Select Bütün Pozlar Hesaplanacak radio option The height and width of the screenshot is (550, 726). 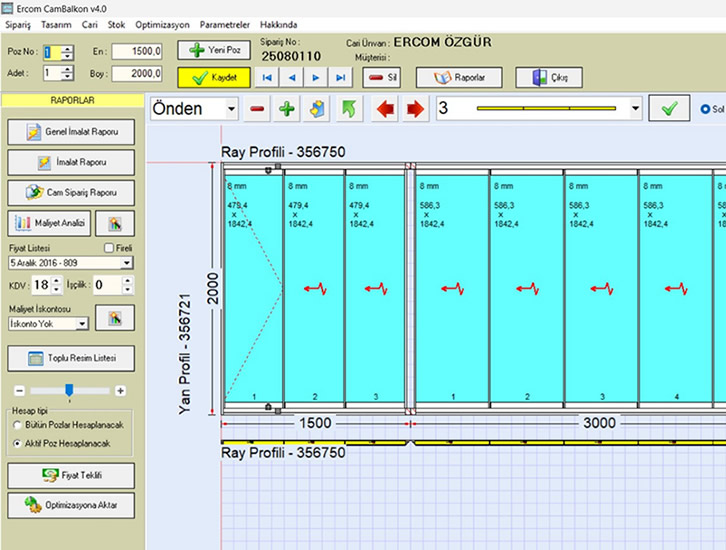[17, 425]
